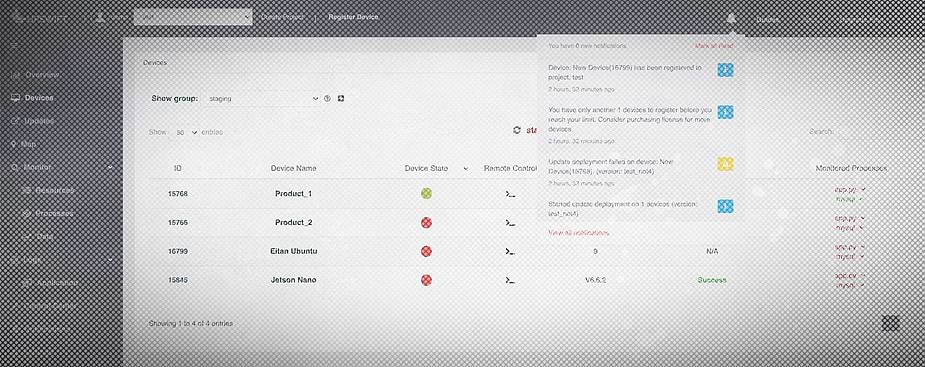Click the Register Device link
The height and width of the screenshot is (367, 925).
(x=353, y=17)
